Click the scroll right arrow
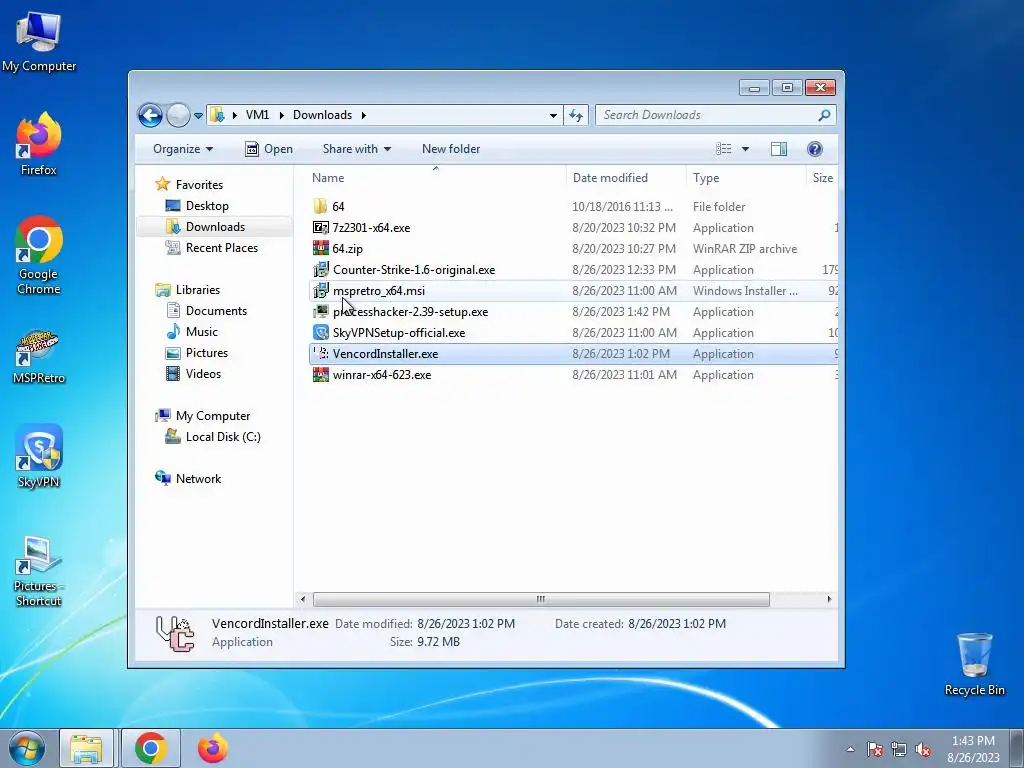Viewport: 1024px width, 768px height. tap(829, 599)
